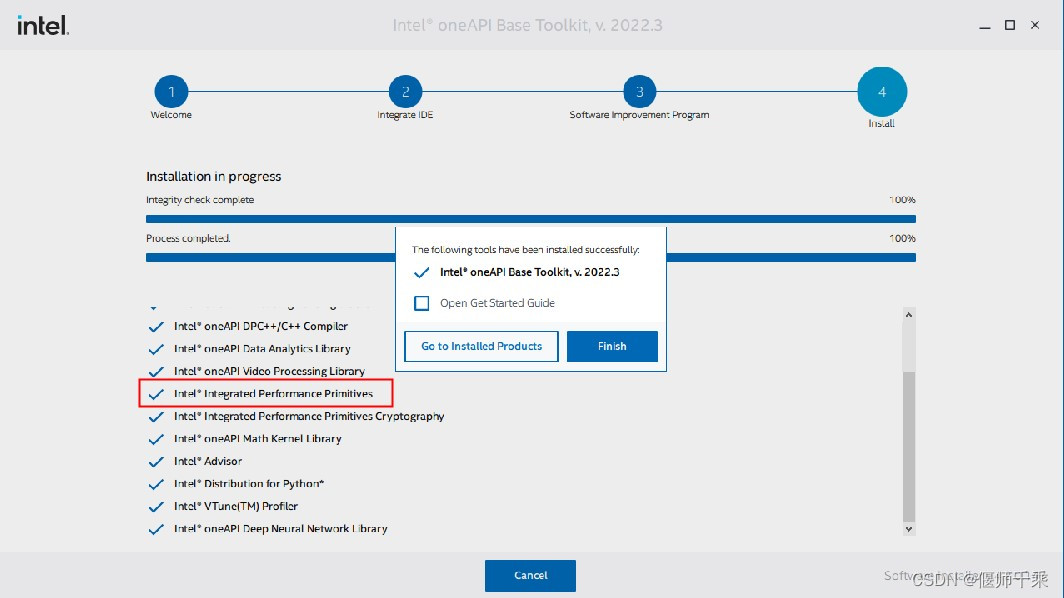Open Go to Installed Products
The height and width of the screenshot is (598, 1064).
point(481,346)
